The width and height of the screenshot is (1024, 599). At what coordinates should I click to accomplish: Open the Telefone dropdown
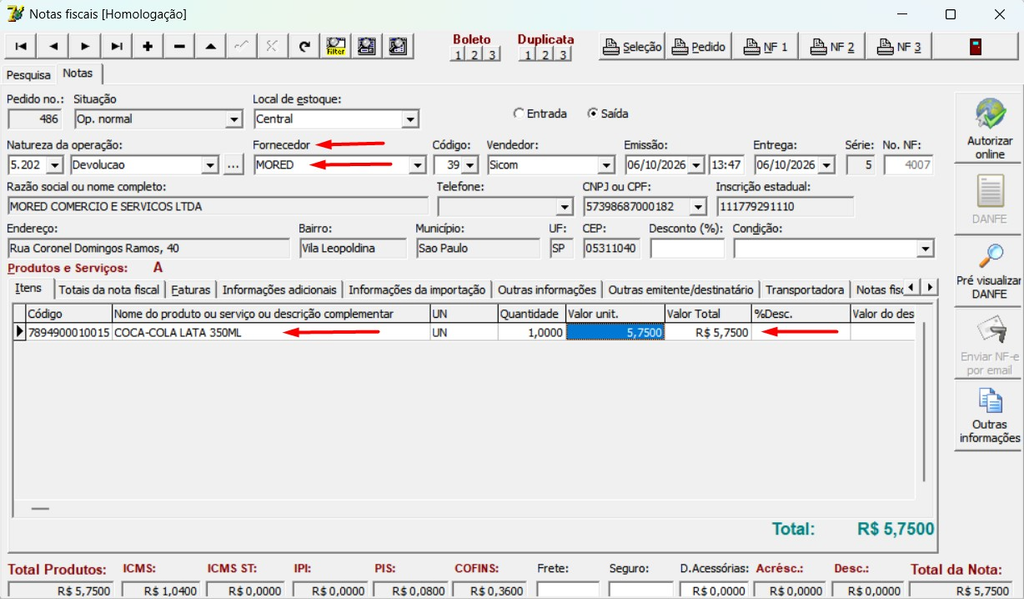point(564,207)
